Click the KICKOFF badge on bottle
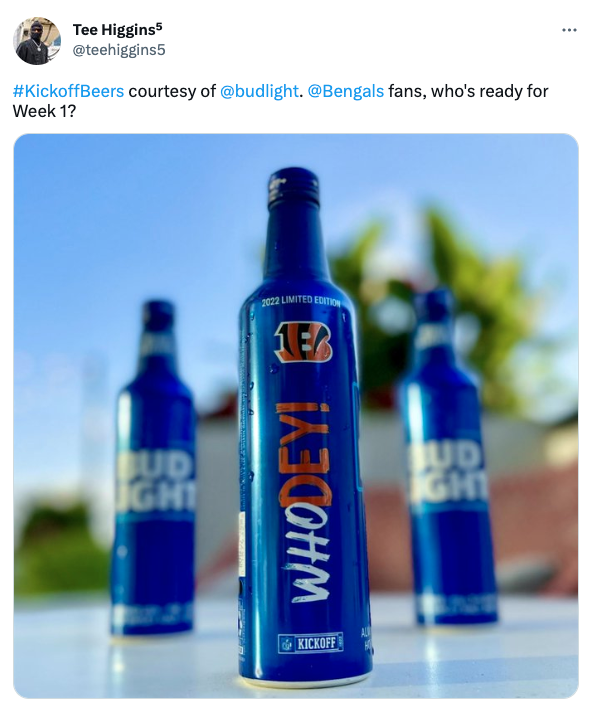Viewport: 592px width, 716px height. point(311,643)
